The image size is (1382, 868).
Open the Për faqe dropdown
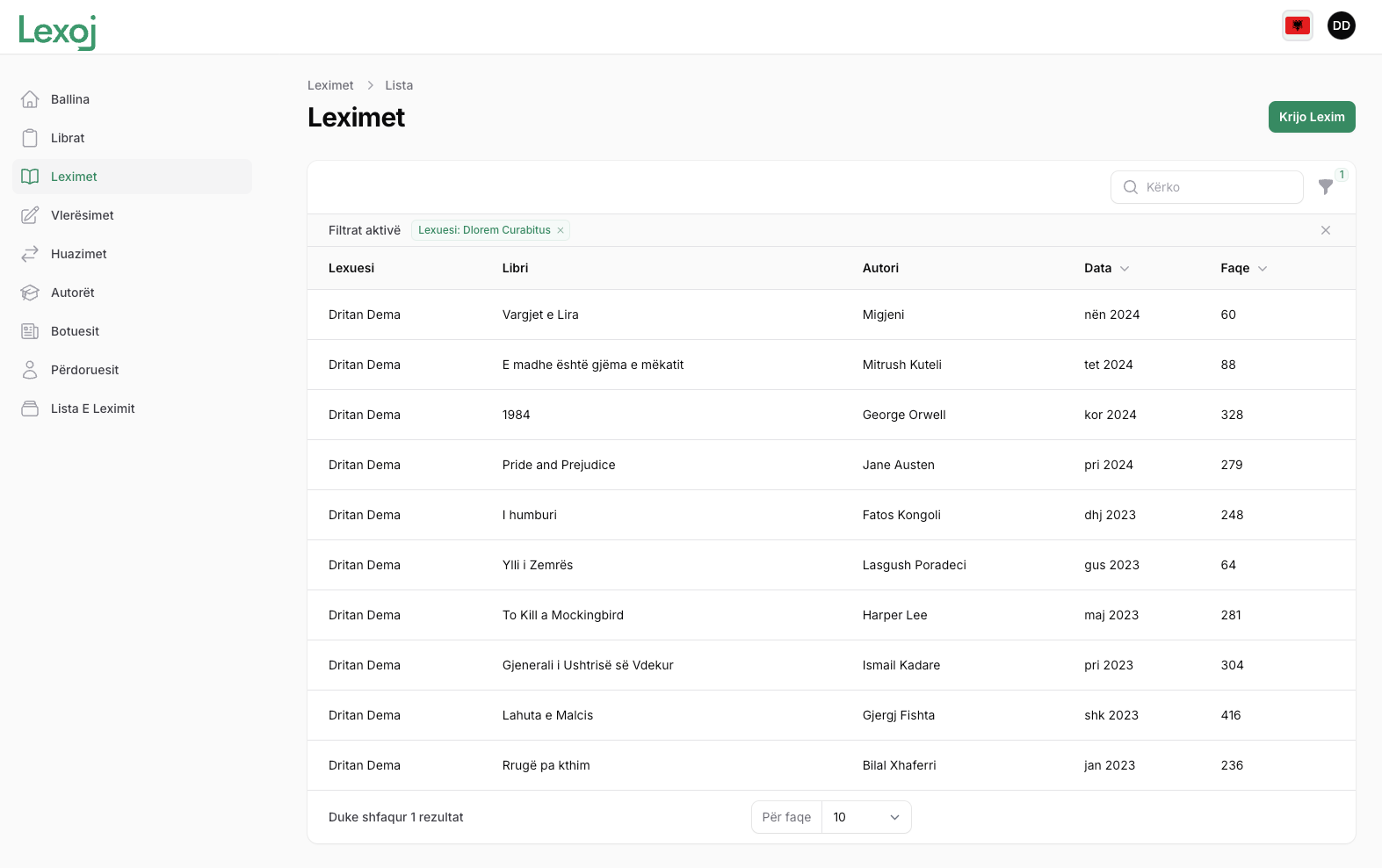click(865, 817)
